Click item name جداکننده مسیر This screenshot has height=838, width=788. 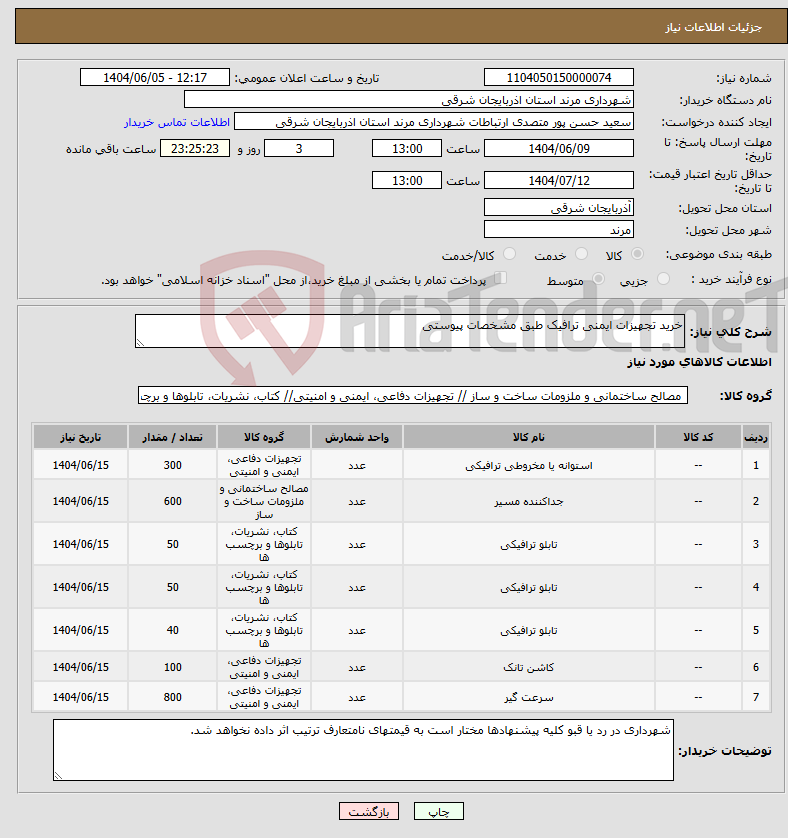[529, 501]
